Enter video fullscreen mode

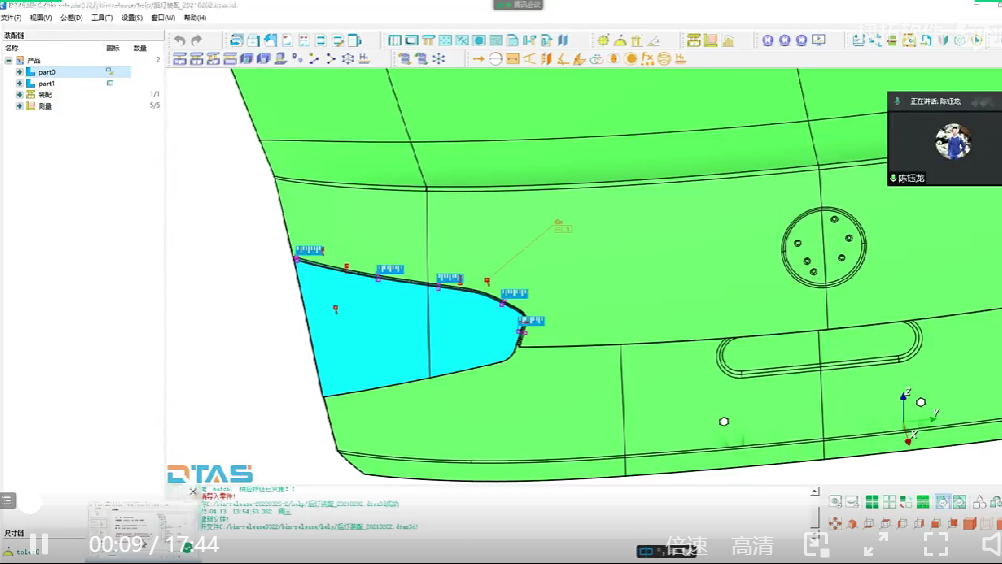[936, 544]
